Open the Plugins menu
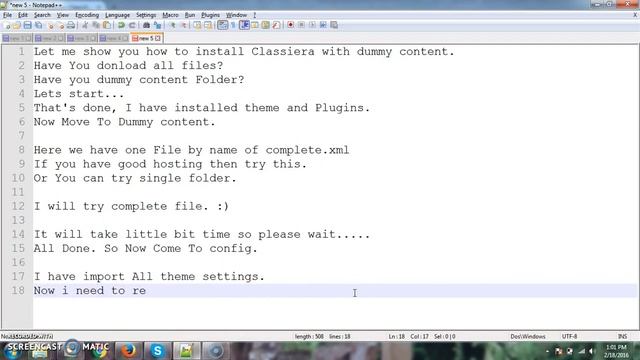Screen dimensions: 640x360 click(x=210, y=15)
